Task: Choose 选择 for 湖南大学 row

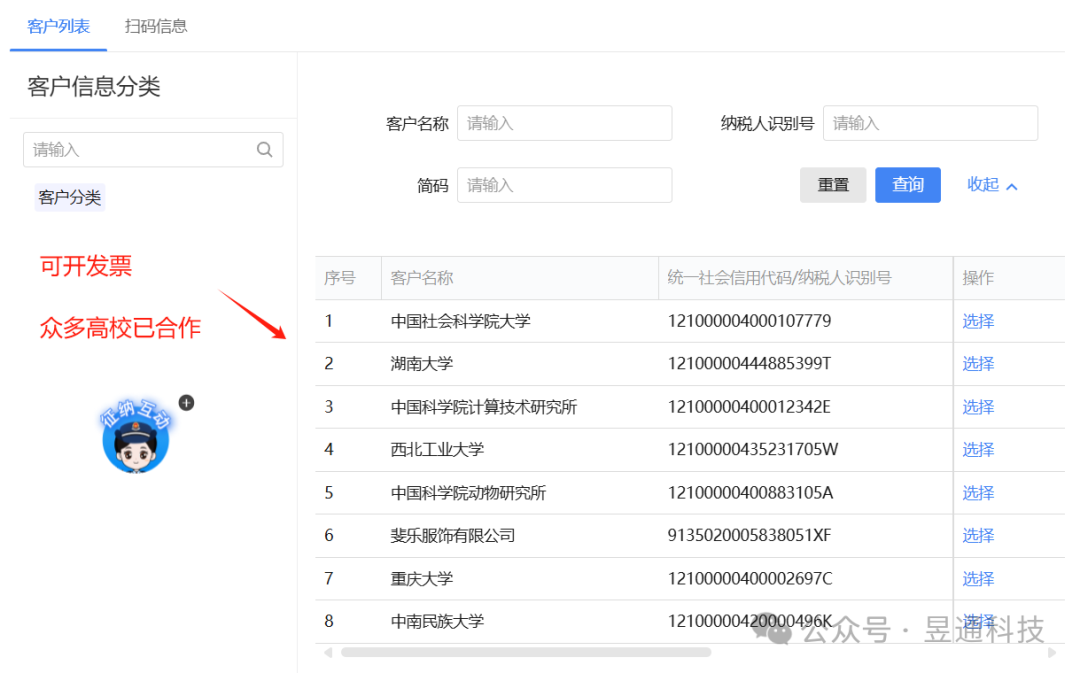Action: [978, 364]
